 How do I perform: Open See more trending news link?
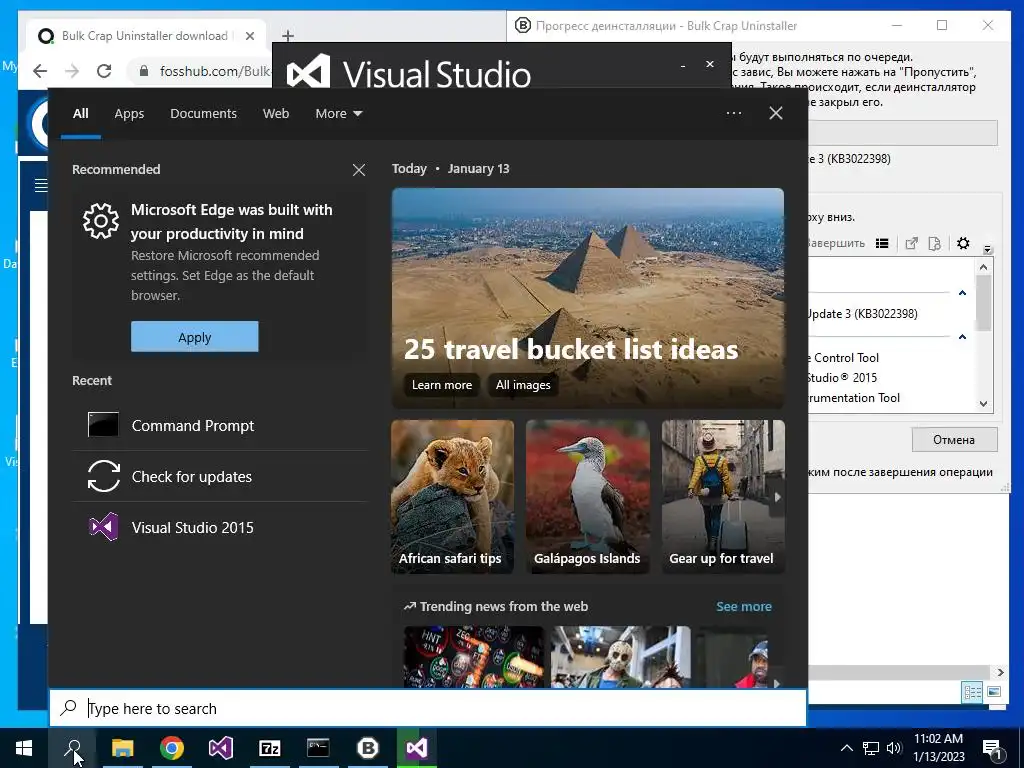[744, 607]
